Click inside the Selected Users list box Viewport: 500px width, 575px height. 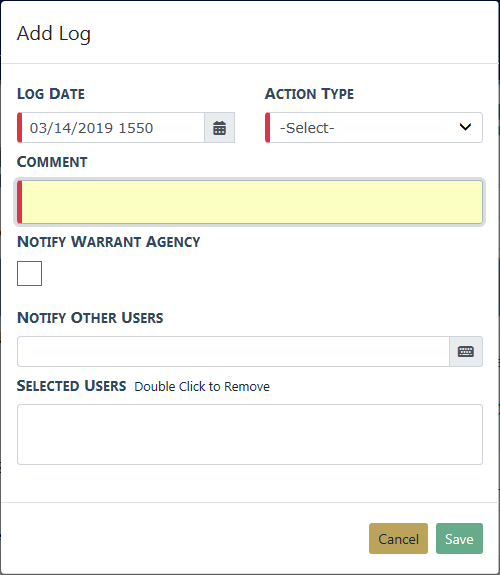click(x=250, y=435)
